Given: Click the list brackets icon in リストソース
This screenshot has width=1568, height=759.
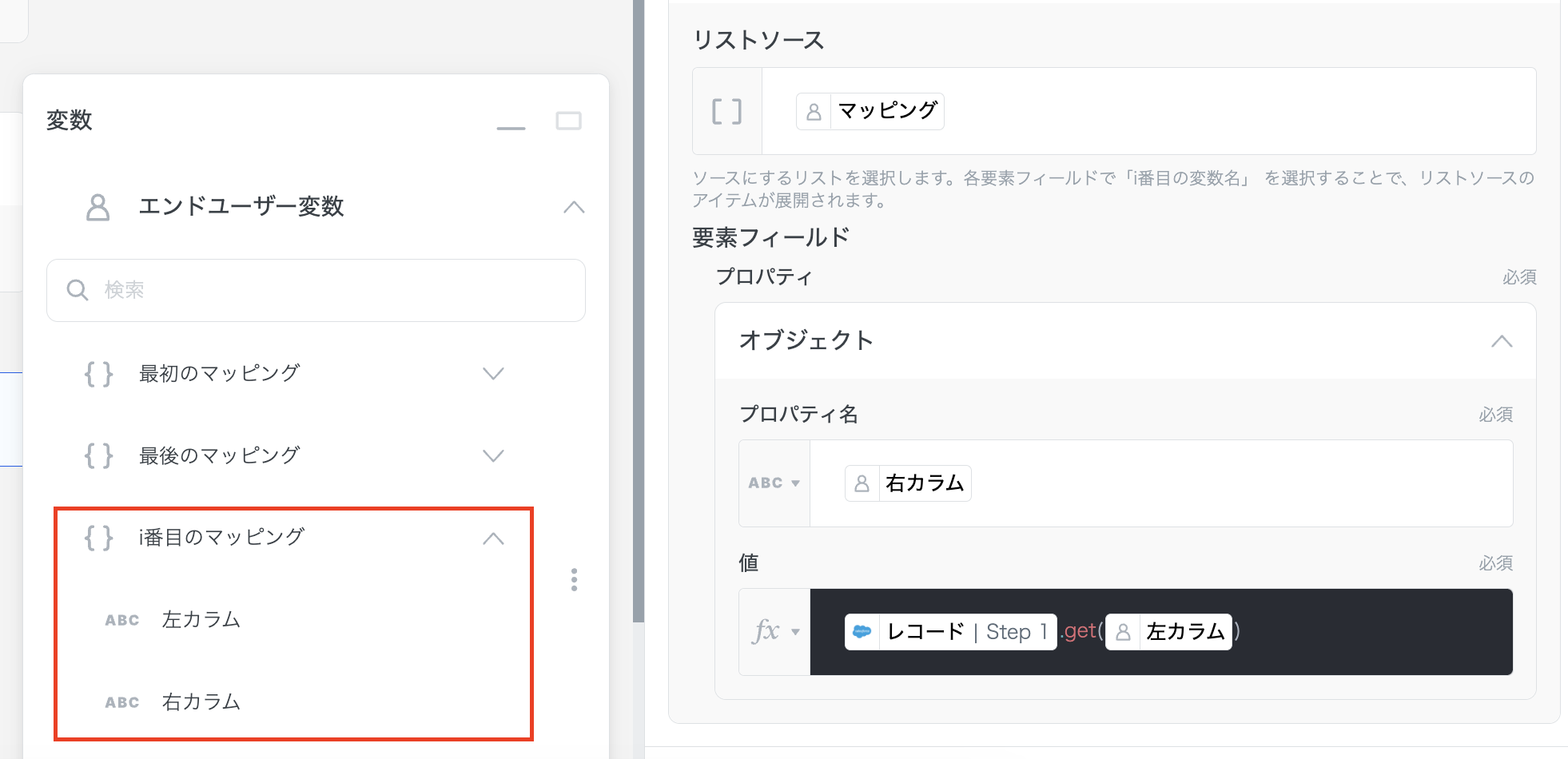Looking at the screenshot, I should [x=726, y=111].
